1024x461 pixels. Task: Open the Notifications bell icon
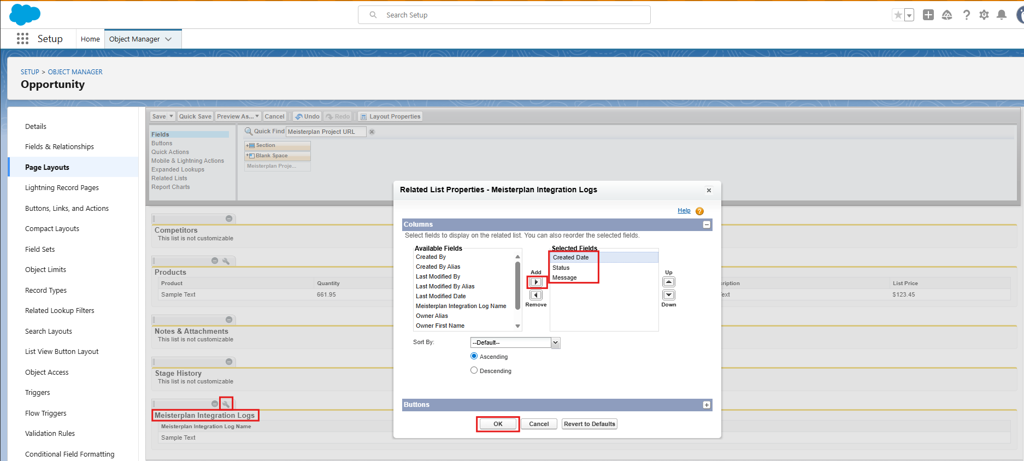[x=1002, y=15]
